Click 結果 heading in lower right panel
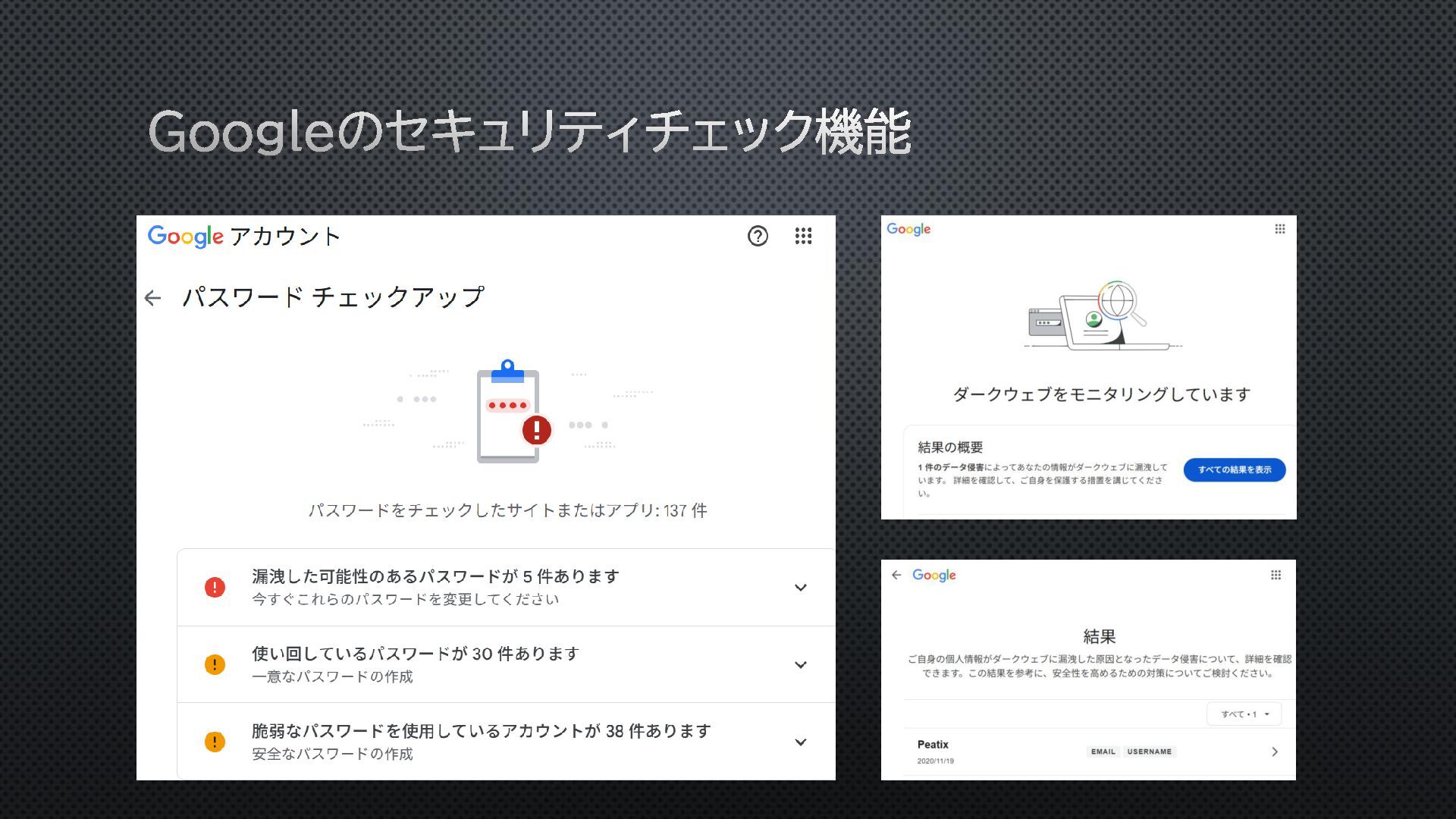Image resolution: width=1456 pixels, height=819 pixels. pos(1100,636)
